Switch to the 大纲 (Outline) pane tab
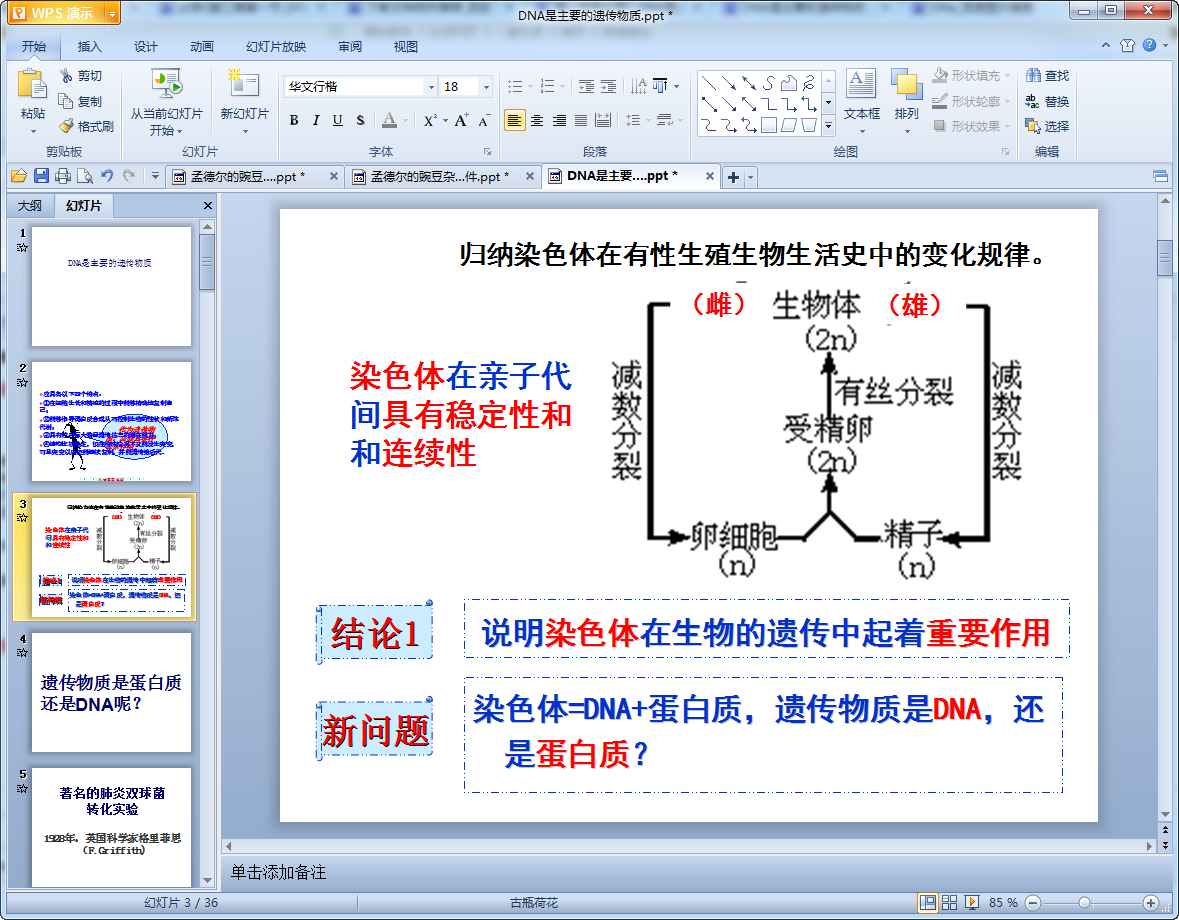Screen dimensions: 1179x920 coord(30,206)
